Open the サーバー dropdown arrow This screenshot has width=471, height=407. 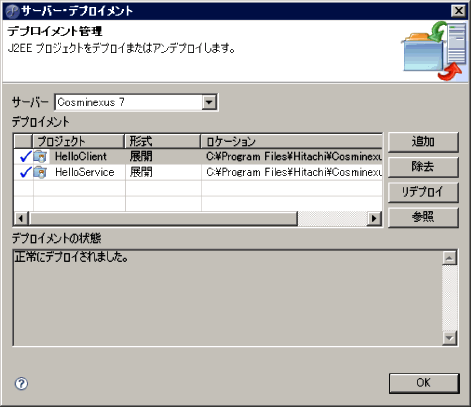209,102
